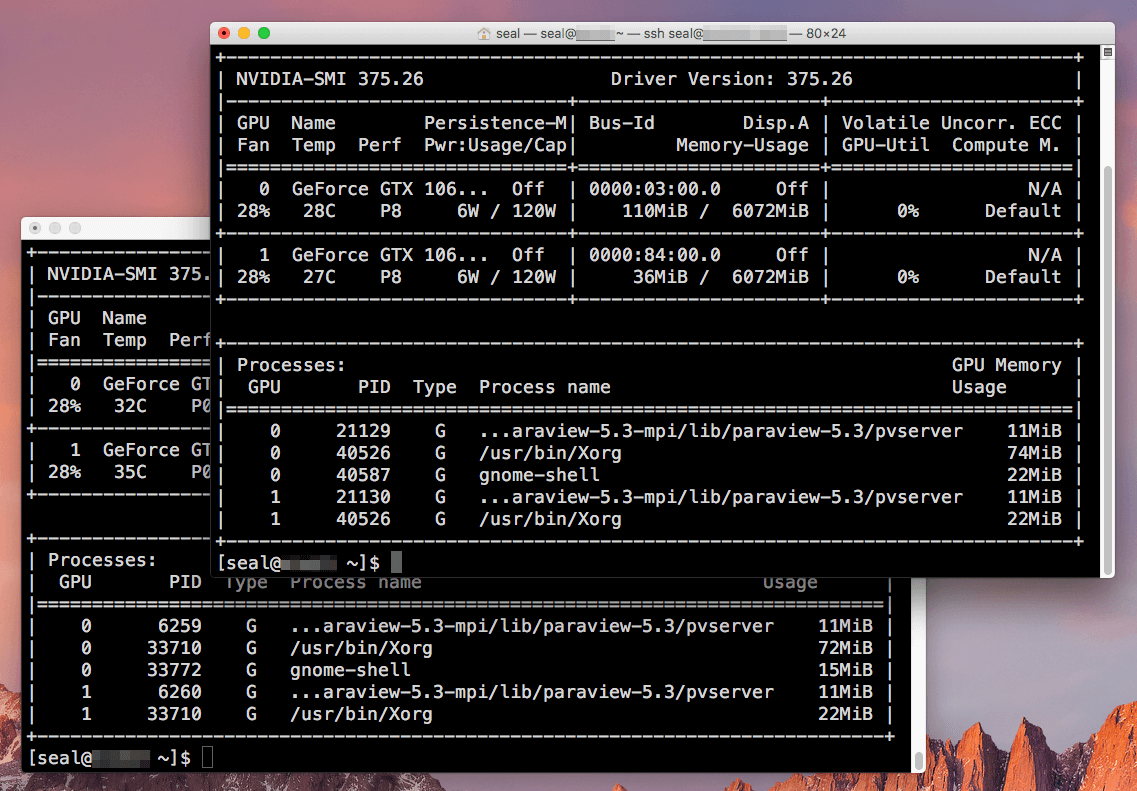Viewport: 1137px width, 791px height.
Task: Zoom the background terminal window
Action: tap(76, 228)
